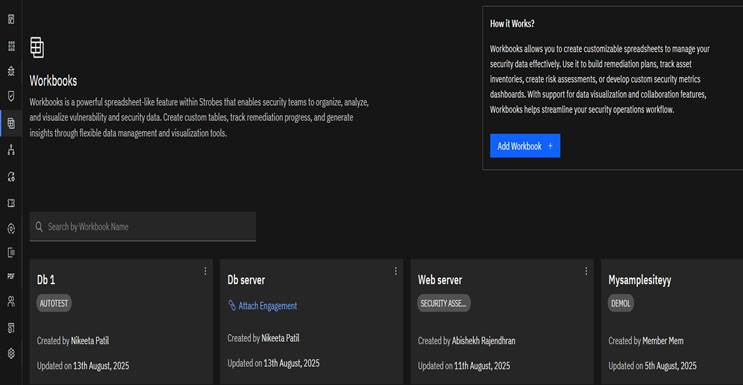
Task: Open the hierarchy tree icon in sidebar
Action: point(11,150)
